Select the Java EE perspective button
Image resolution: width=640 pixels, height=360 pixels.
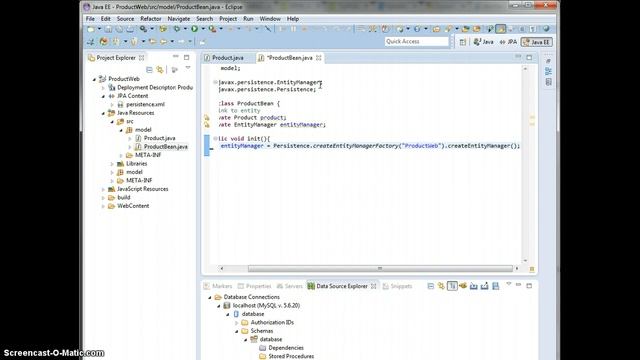point(537,42)
